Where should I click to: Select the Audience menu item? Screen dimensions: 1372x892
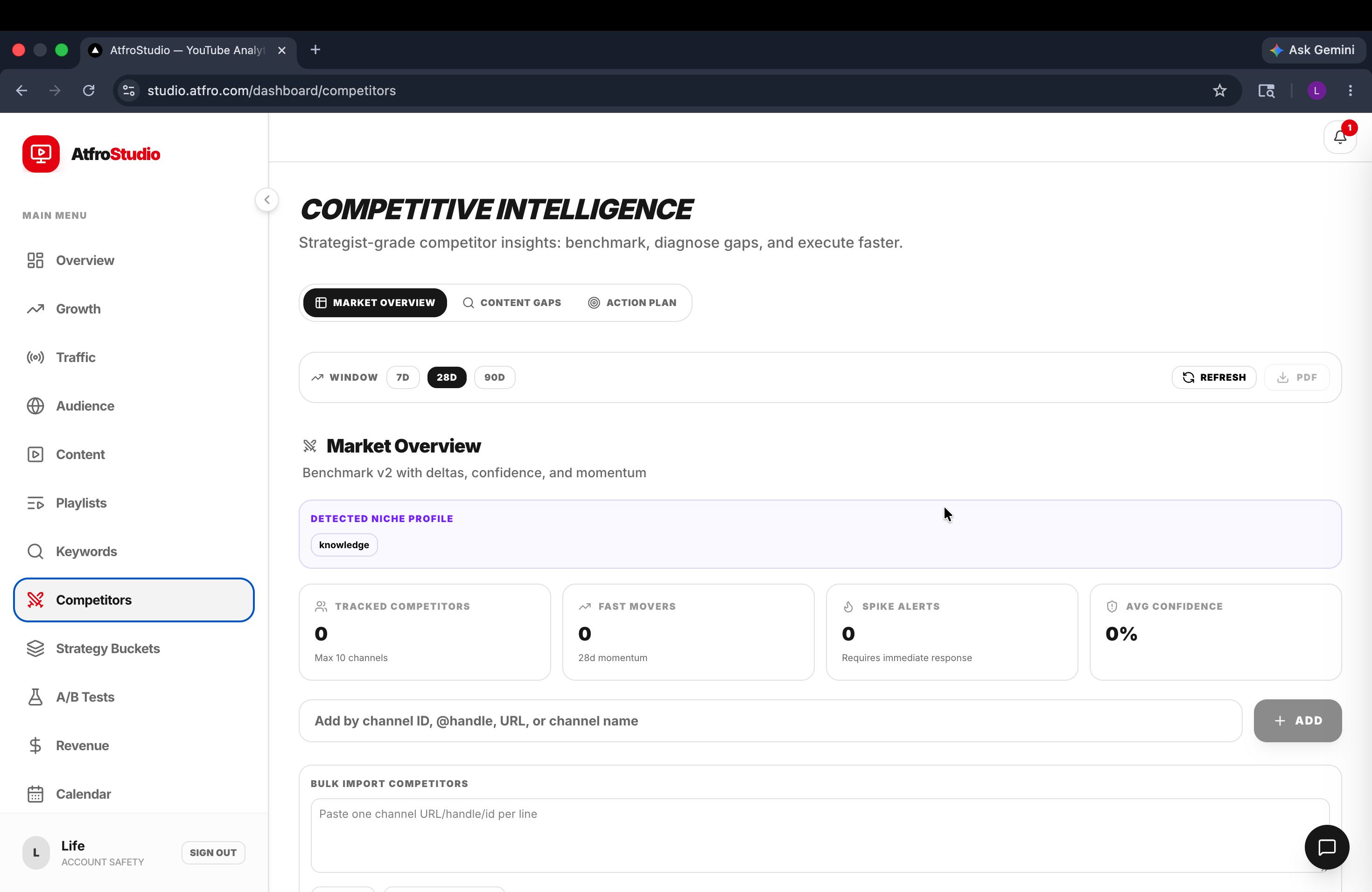pos(134,406)
